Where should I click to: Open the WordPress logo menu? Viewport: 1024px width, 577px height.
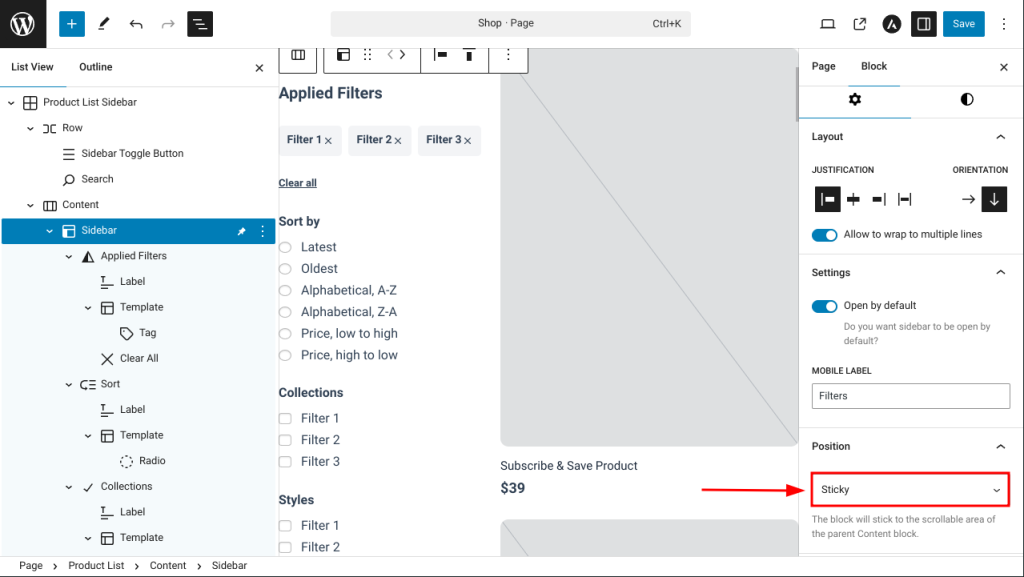[x=23, y=24]
